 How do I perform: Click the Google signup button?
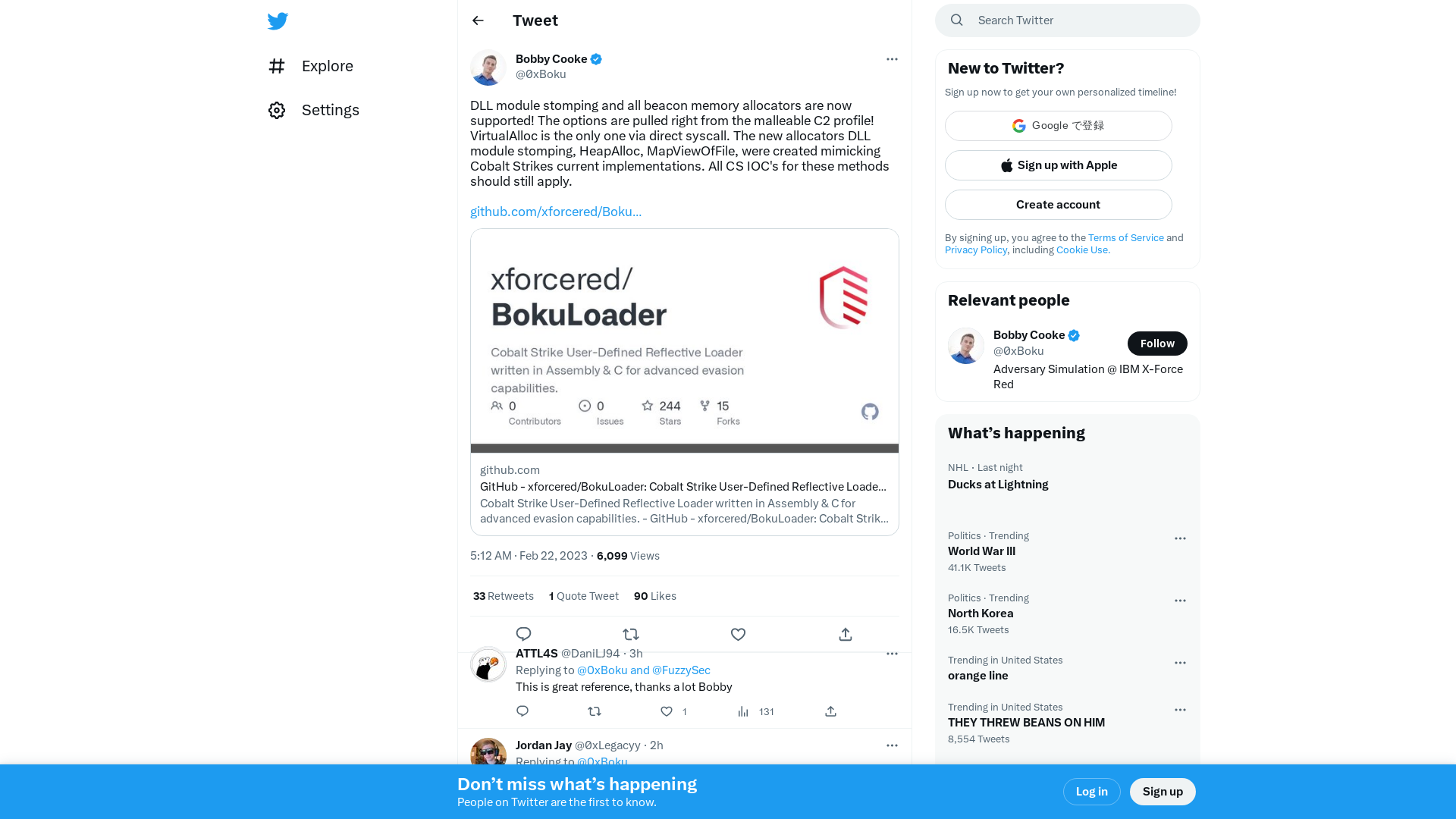1058,125
